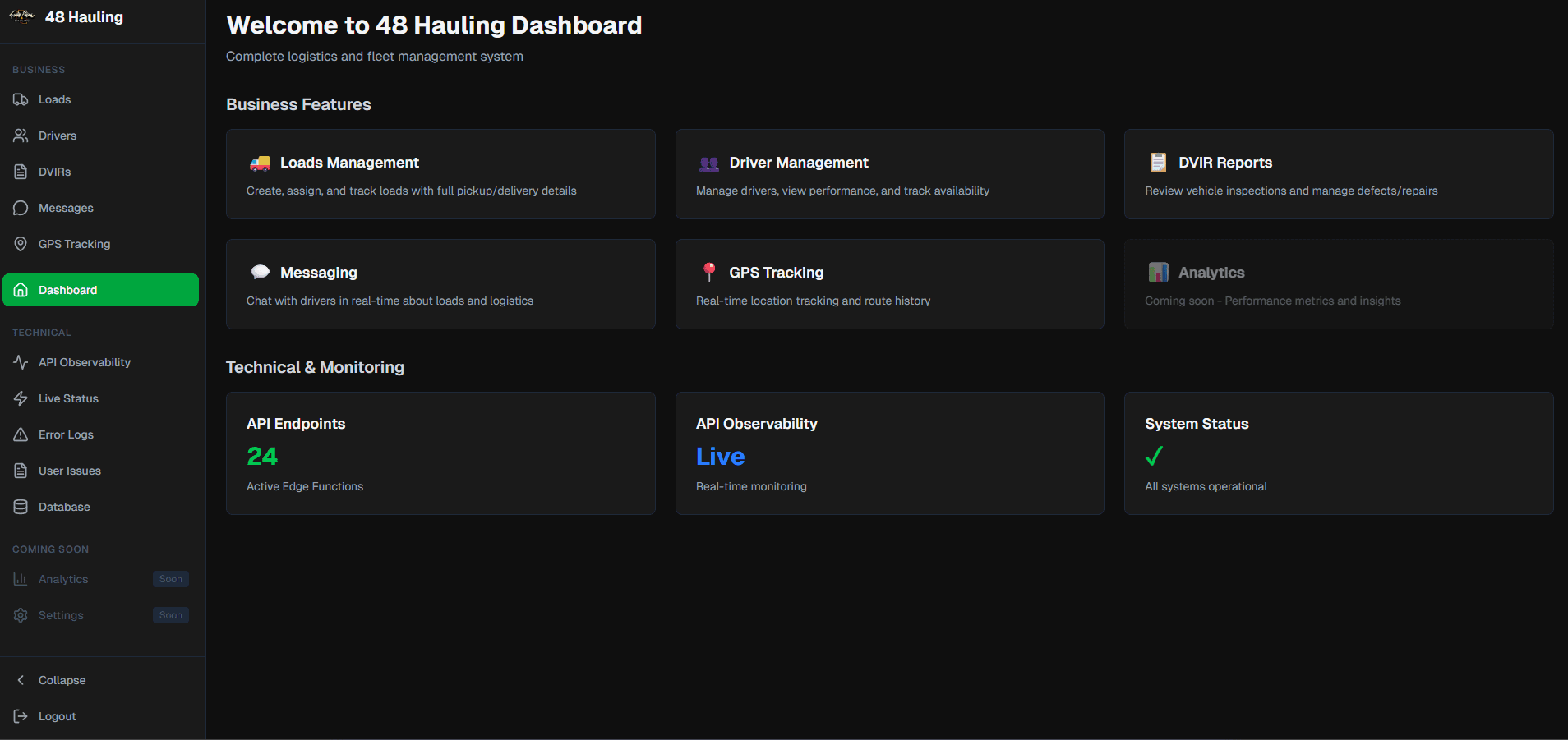The image size is (1568, 740).
Task: Select the Drivers people icon
Action: click(21, 135)
